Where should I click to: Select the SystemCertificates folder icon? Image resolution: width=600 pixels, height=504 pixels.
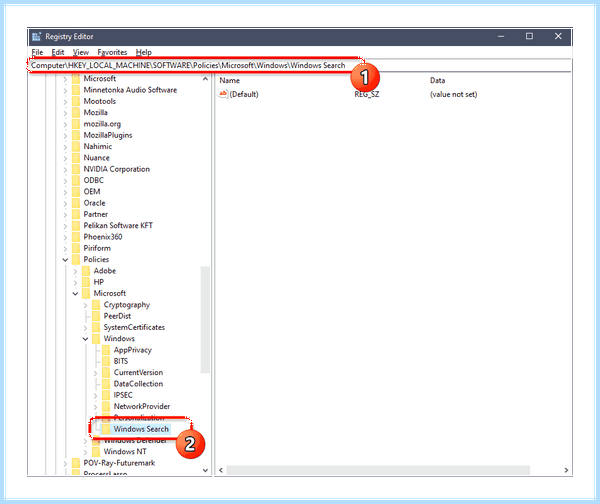coord(96,327)
